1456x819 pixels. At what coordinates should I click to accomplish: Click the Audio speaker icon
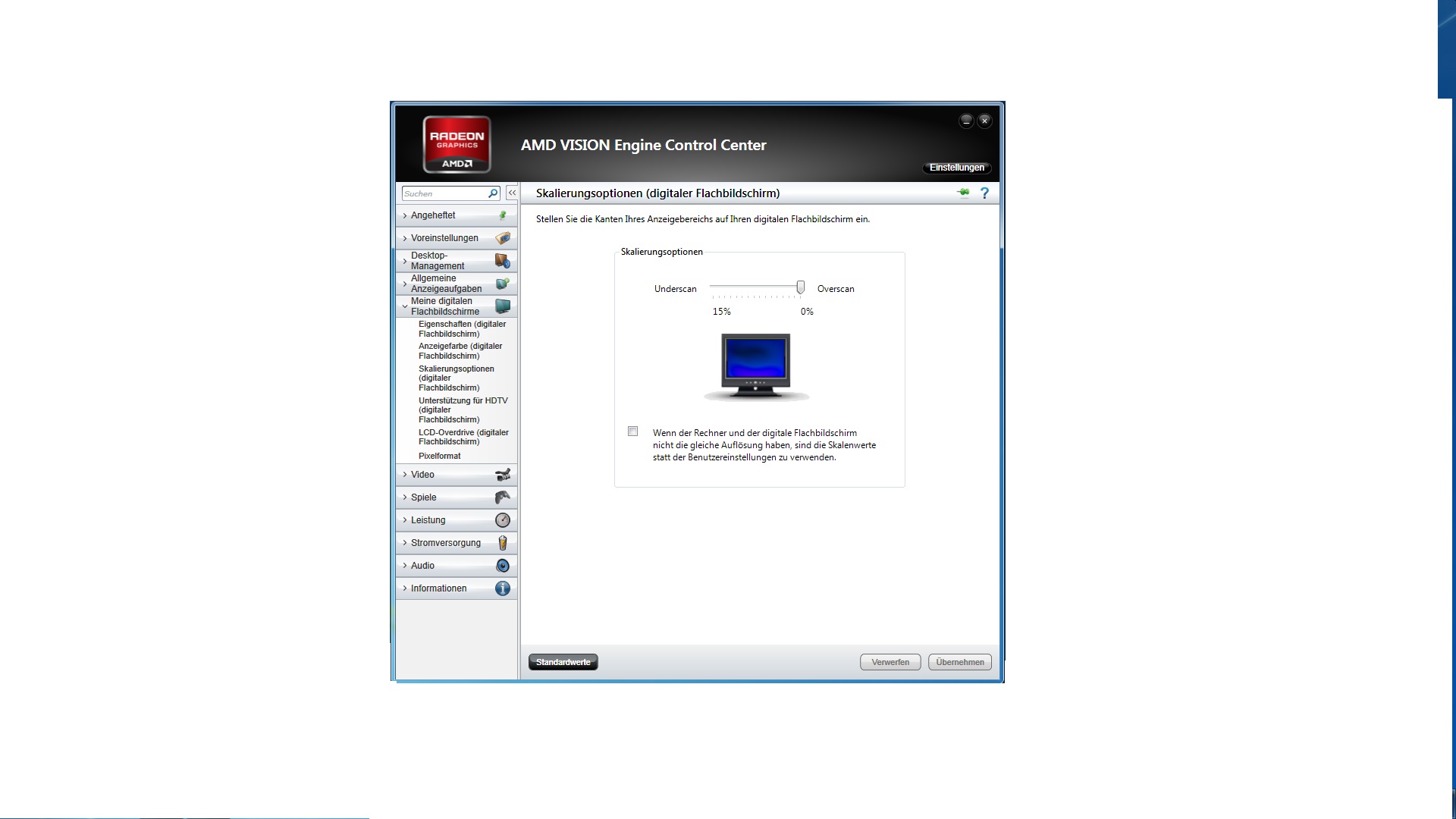coord(502,566)
